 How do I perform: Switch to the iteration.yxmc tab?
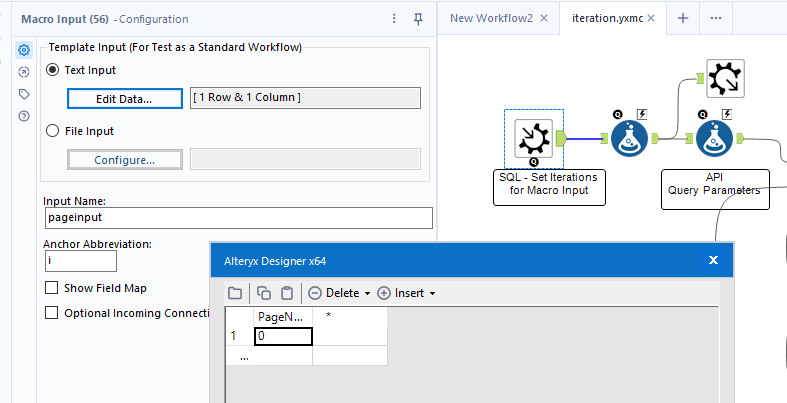coord(607,18)
